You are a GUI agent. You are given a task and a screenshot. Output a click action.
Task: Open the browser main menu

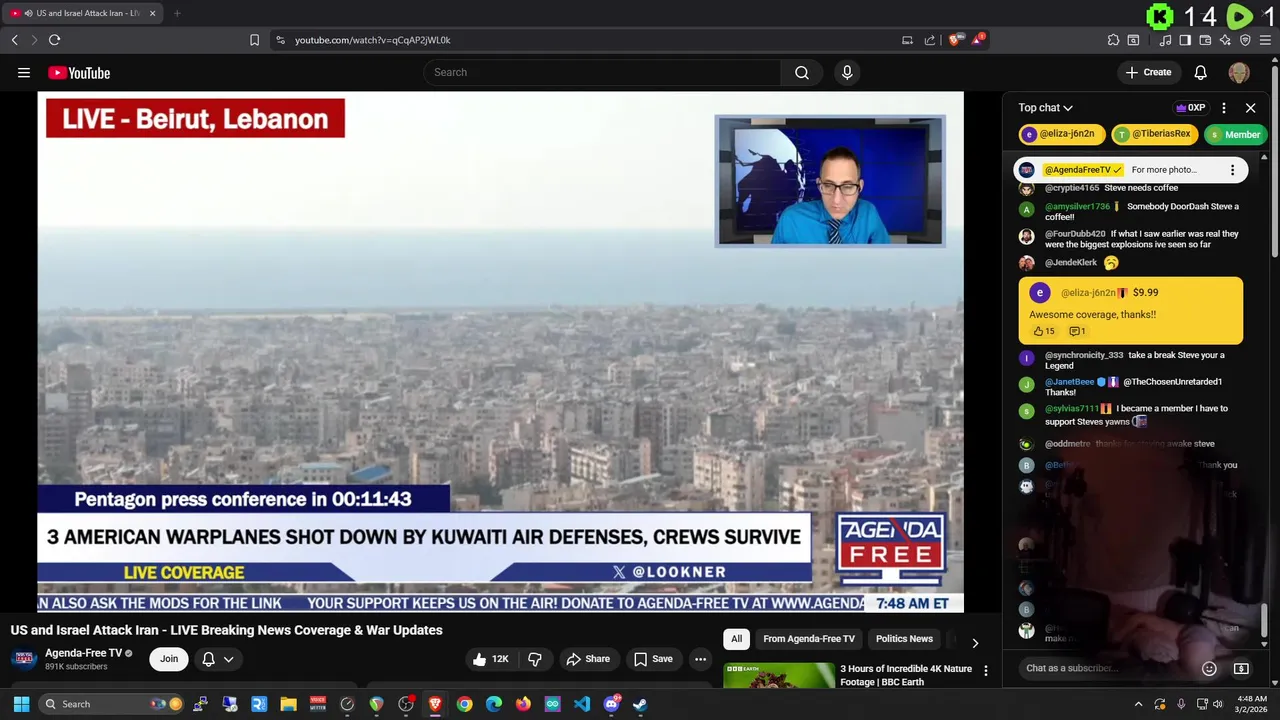[1266, 40]
